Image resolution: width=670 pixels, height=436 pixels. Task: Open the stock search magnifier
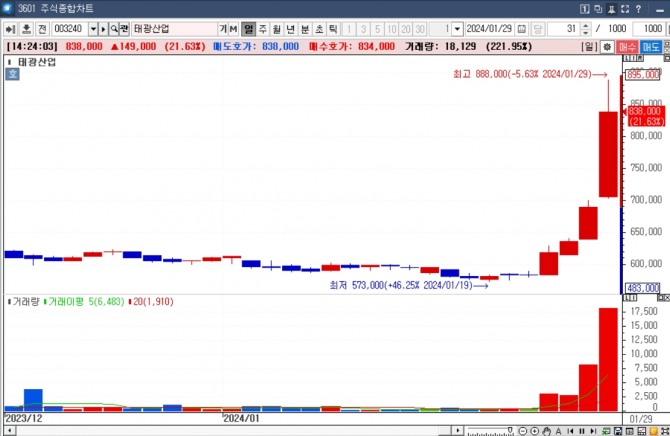pyautogui.click(x=114, y=29)
